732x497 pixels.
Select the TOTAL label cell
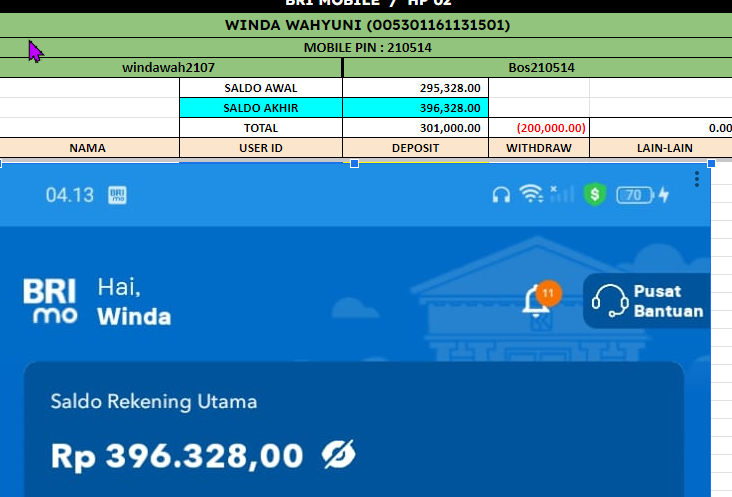point(261,128)
